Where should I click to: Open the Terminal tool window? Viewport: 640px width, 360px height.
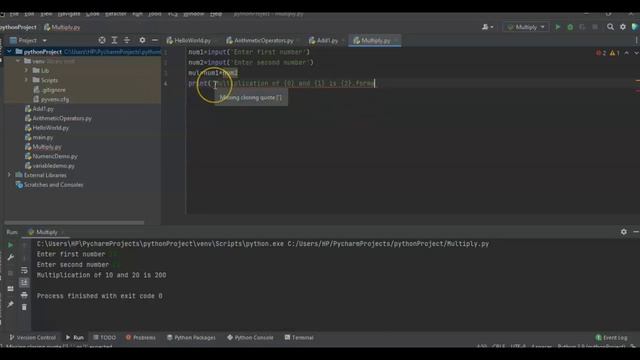click(x=299, y=338)
